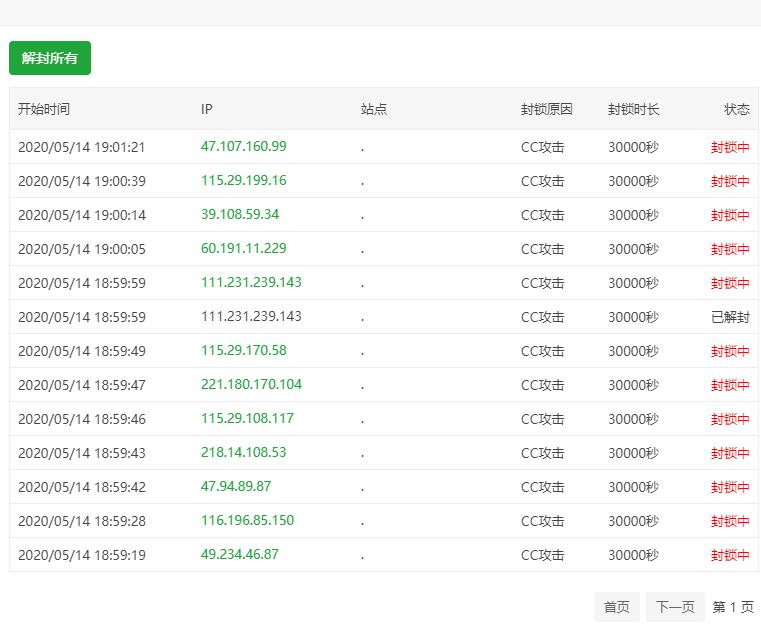Select IP 115.29.199.16

click(244, 180)
